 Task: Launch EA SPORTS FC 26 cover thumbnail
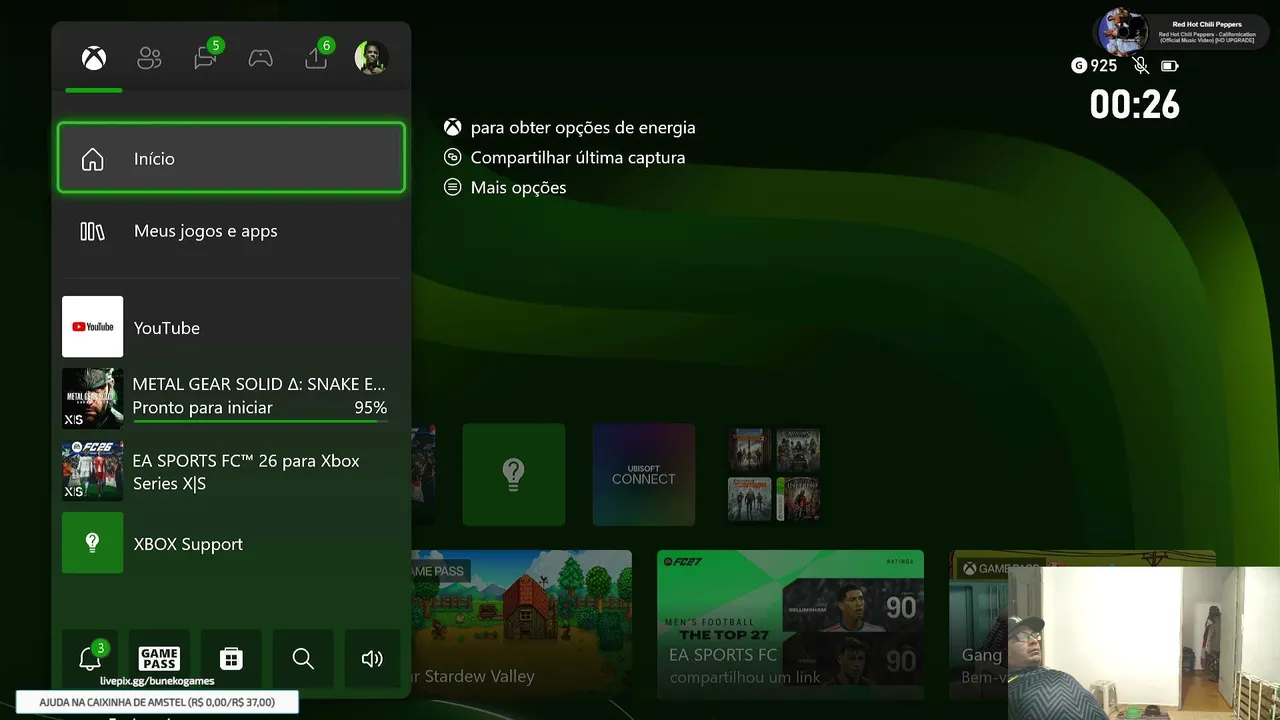tap(92, 471)
